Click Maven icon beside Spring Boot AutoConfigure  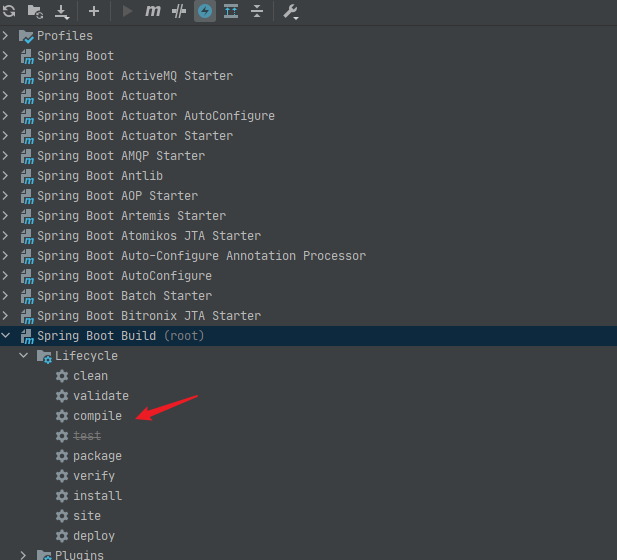27,276
